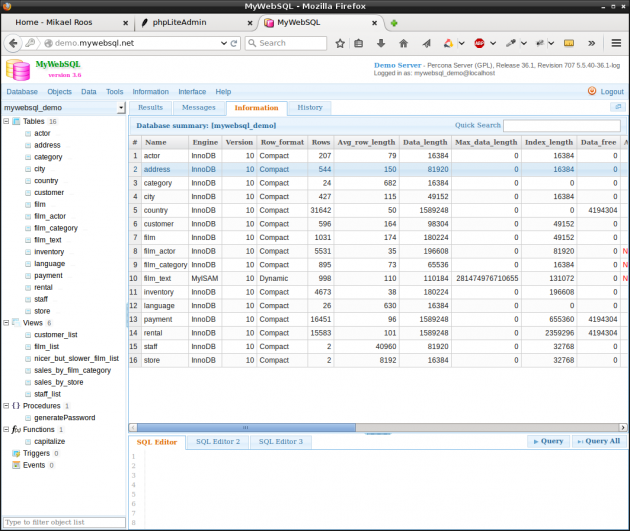Click the Adblock Plus ABP icon

point(479,43)
